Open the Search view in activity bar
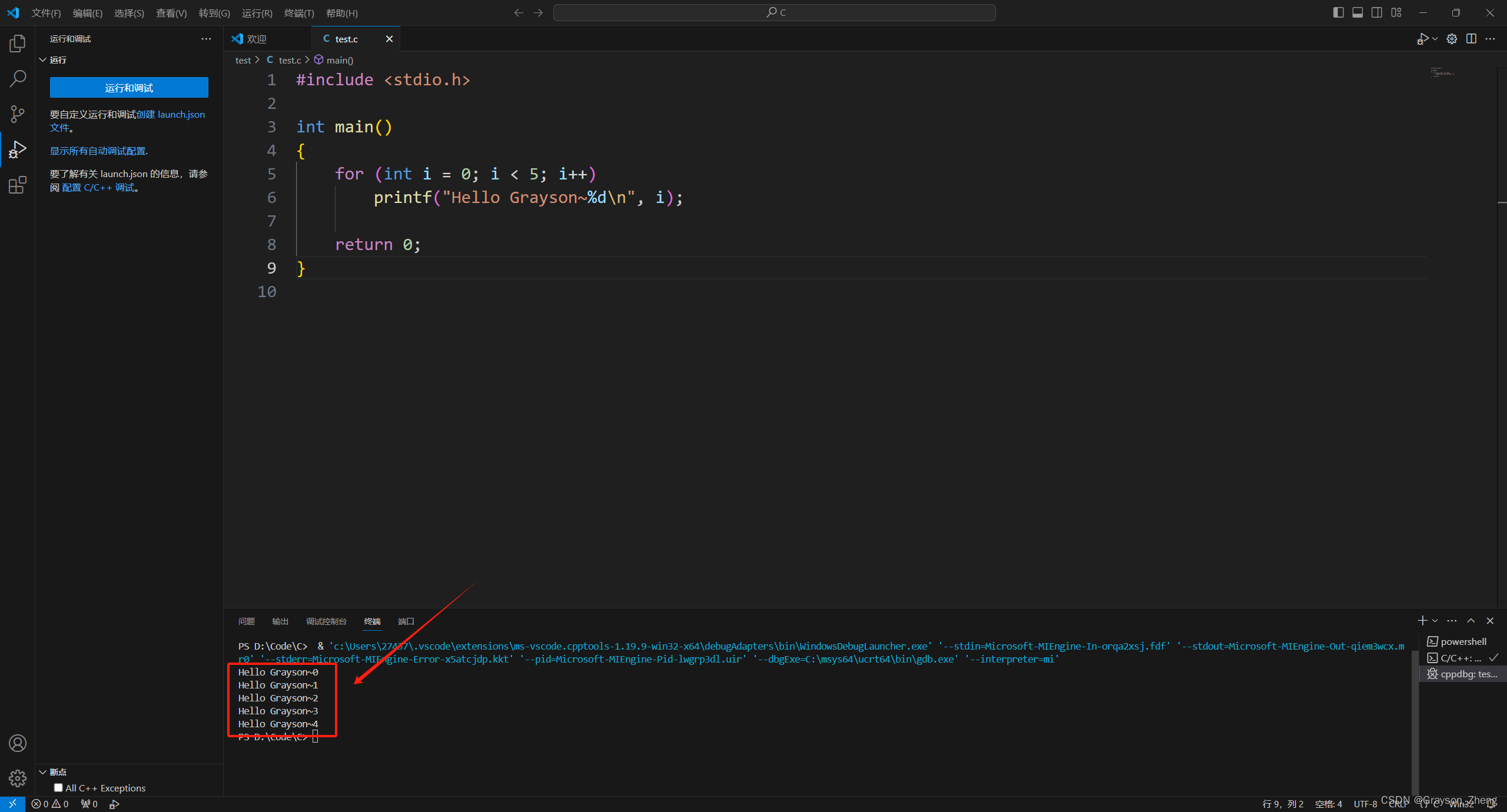This screenshot has height=812, width=1507. (x=18, y=78)
